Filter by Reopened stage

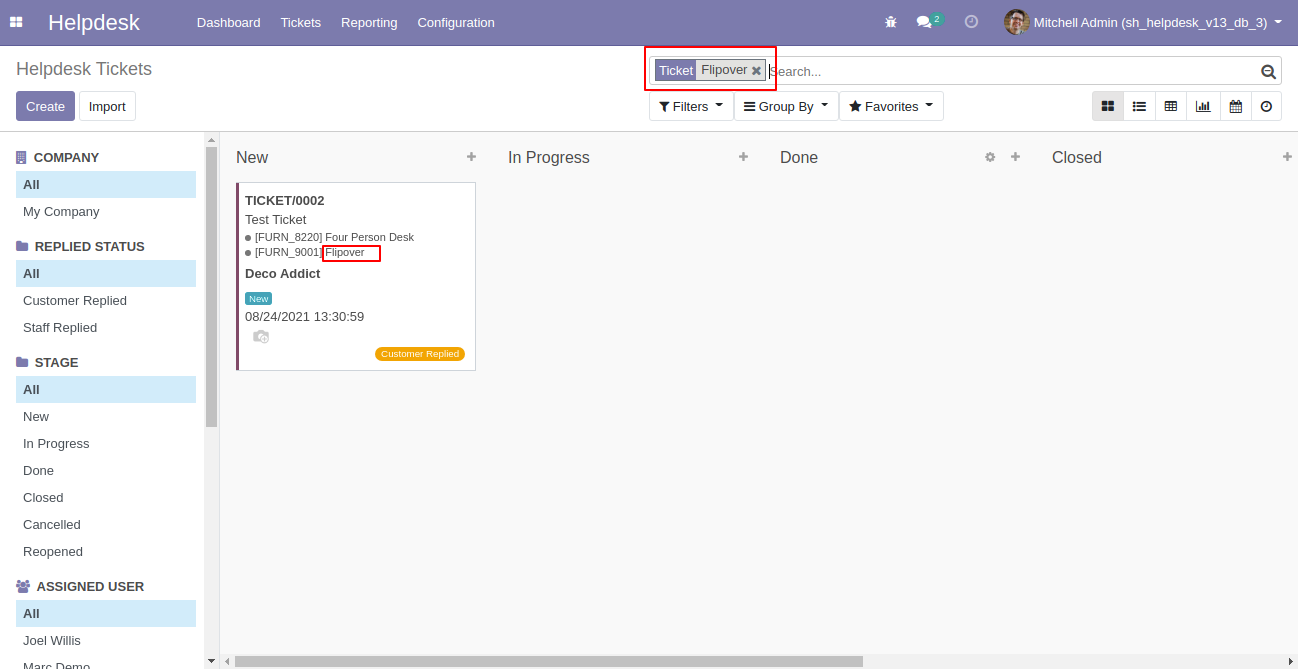coord(106,551)
